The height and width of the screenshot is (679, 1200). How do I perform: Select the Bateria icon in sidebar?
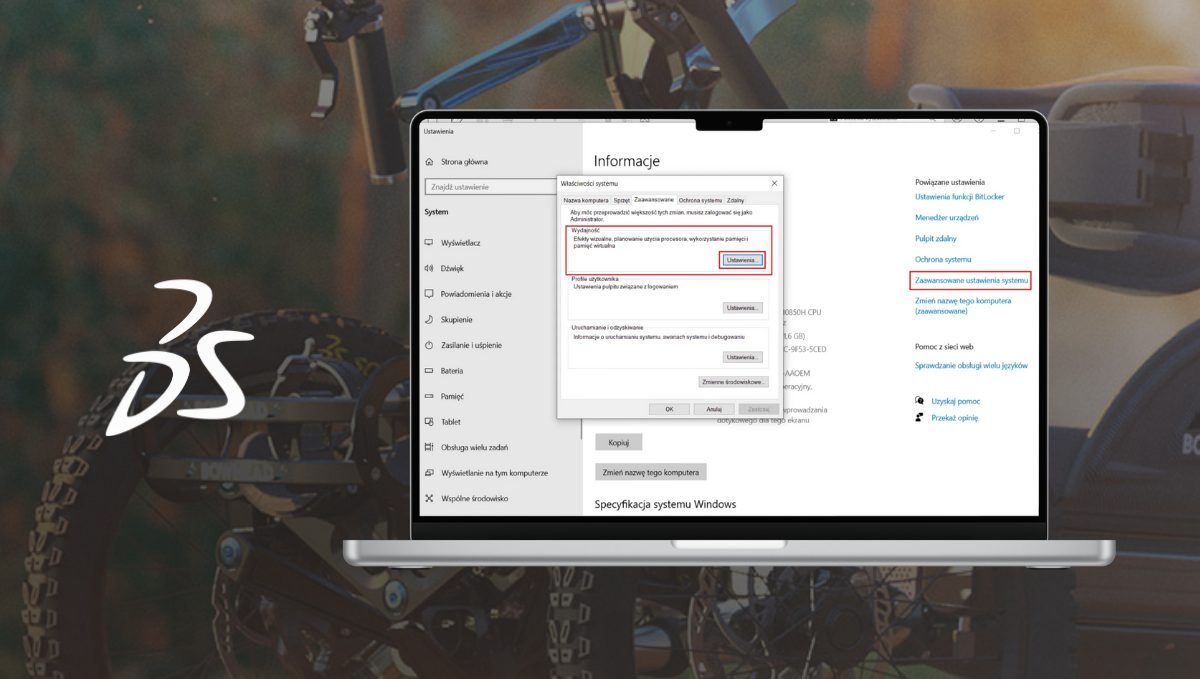[x=429, y=370]
